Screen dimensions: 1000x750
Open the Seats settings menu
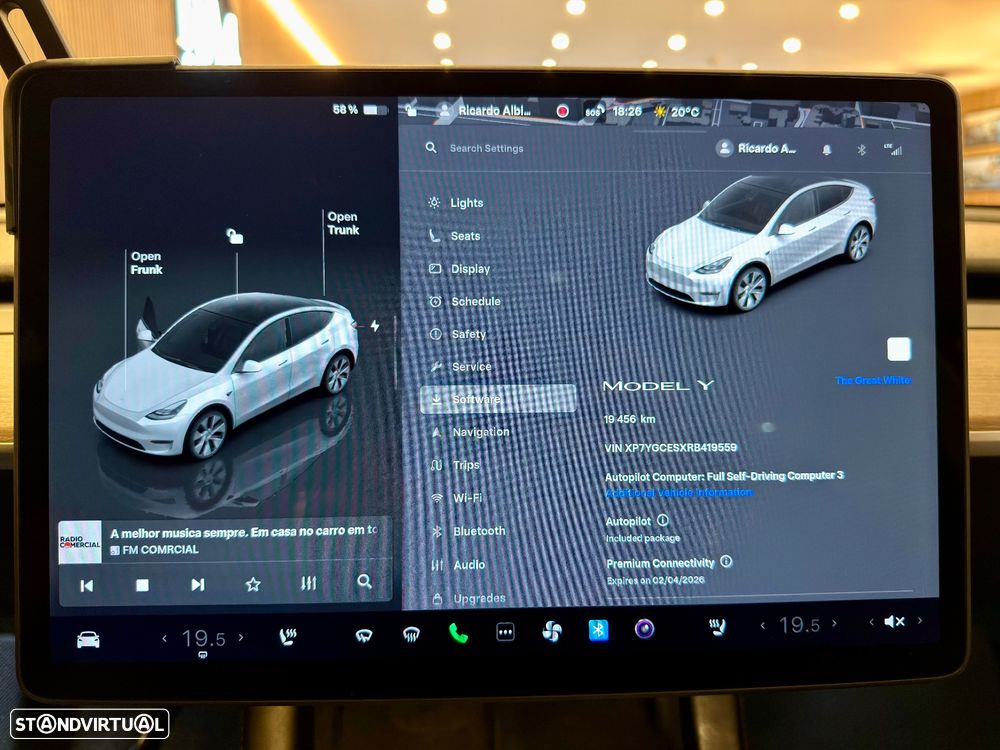point(455,236)
